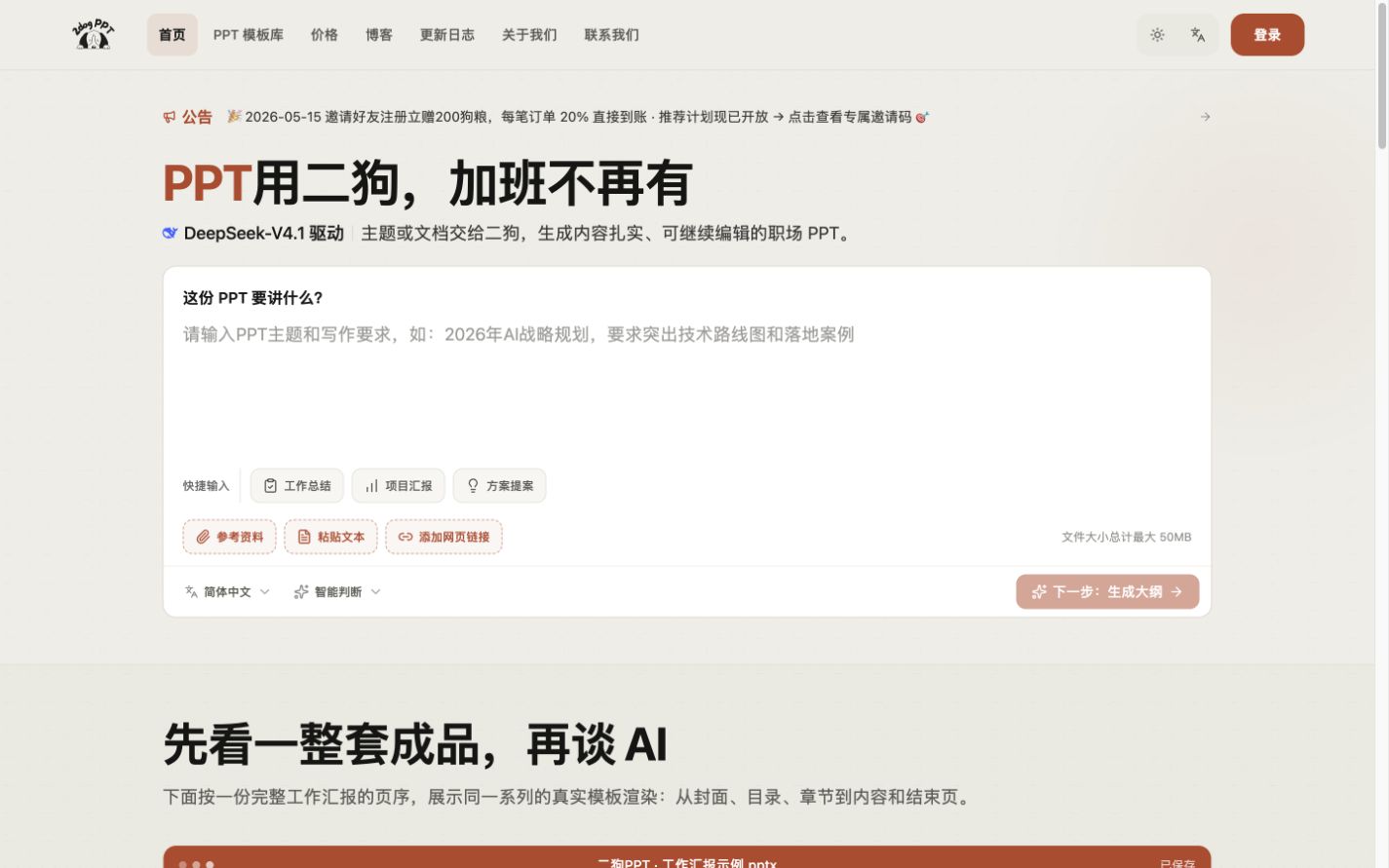Go to PPT 模板库

click(x=249, y=35)
